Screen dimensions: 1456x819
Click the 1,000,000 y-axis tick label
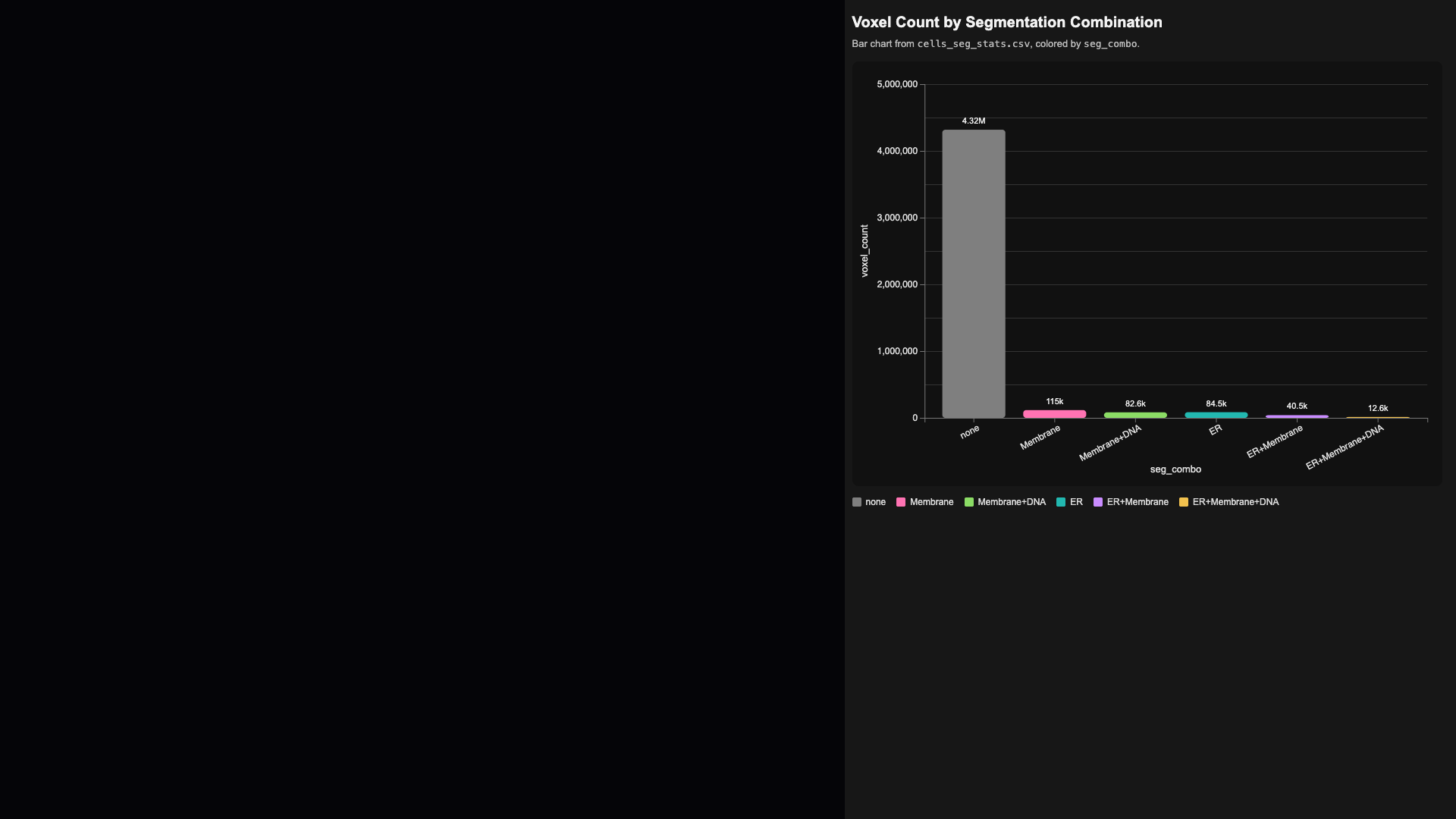coord(897,351)
